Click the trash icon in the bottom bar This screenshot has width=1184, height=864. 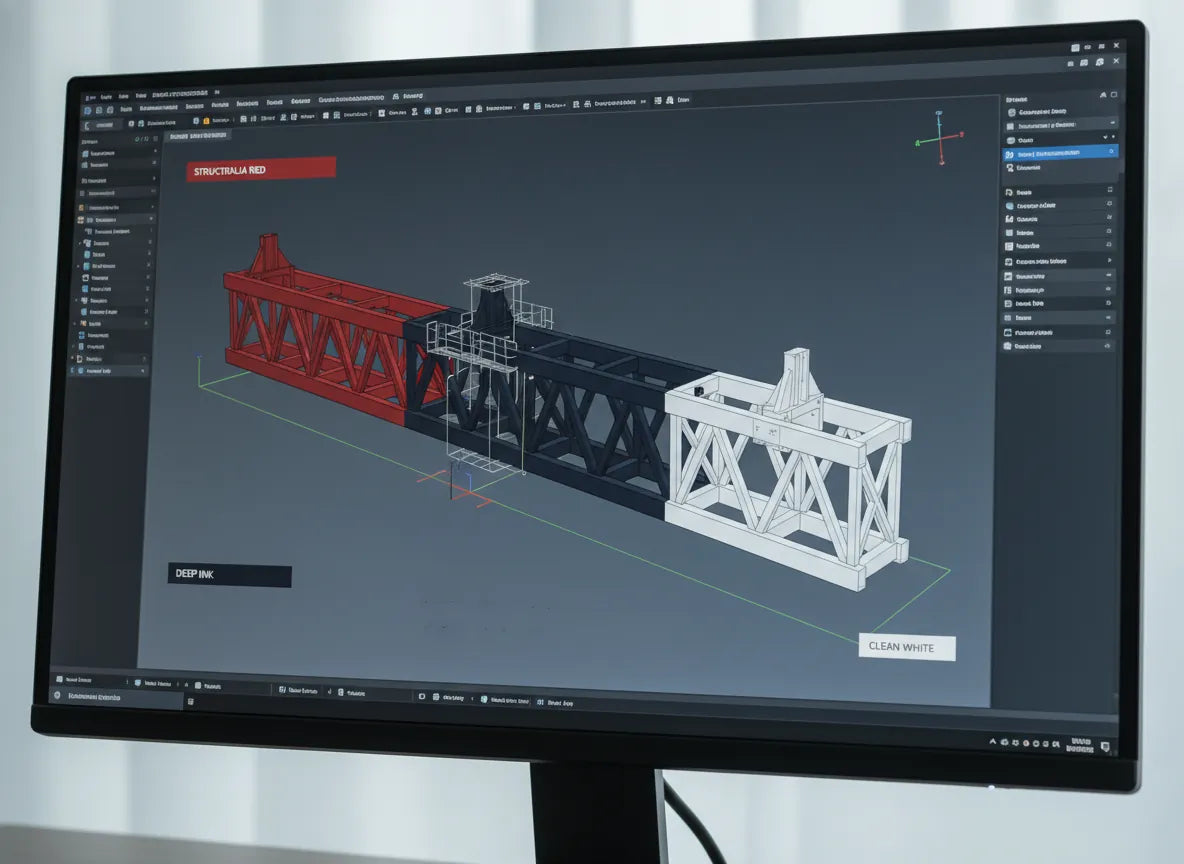(x=191, y=702)
